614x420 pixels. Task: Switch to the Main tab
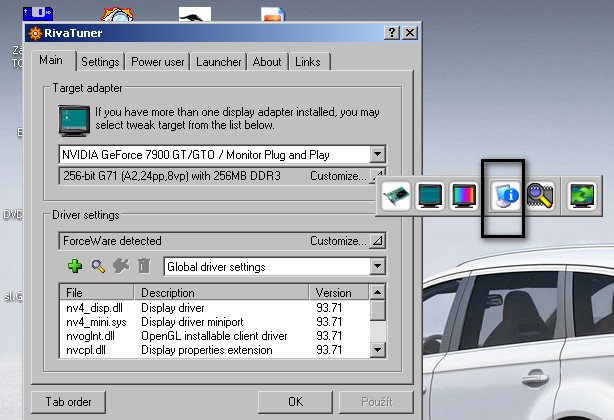[x=51, y=60]
